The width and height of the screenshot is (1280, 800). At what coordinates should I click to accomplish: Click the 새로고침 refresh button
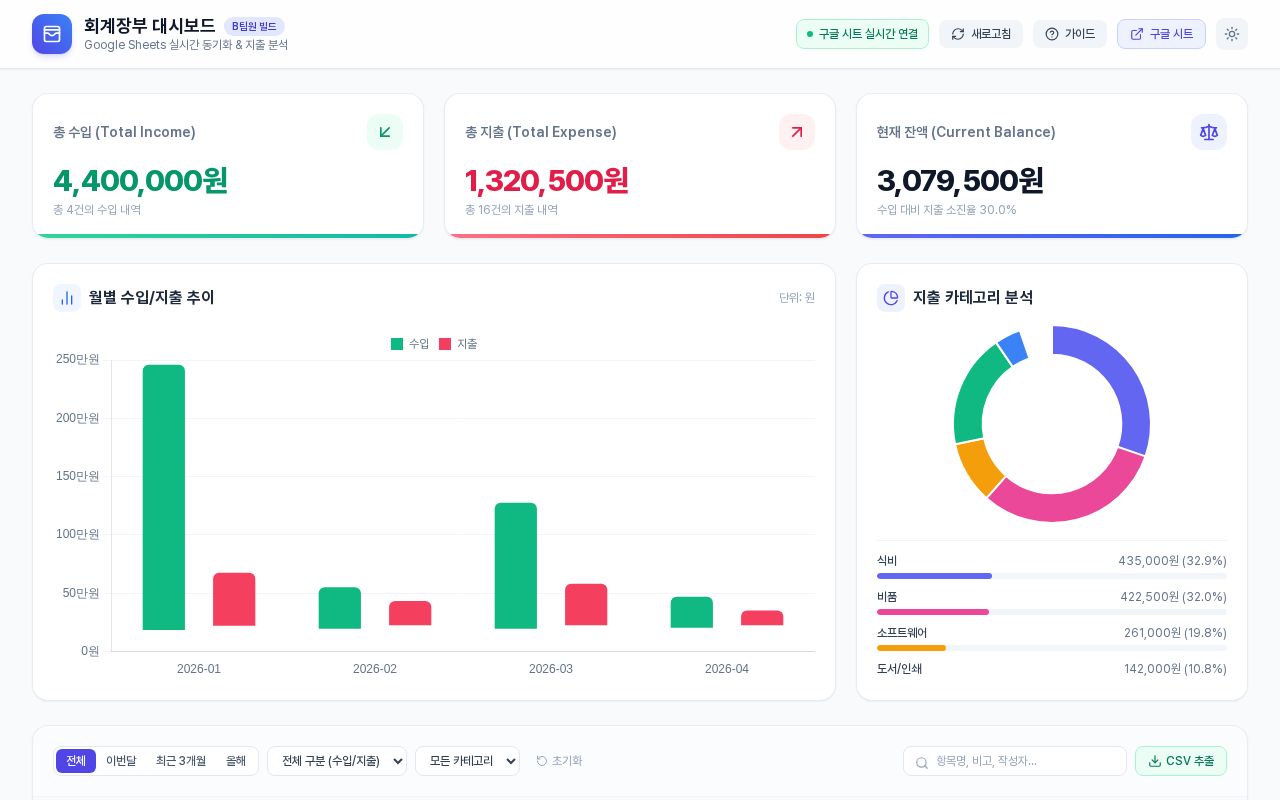[981, 34]
